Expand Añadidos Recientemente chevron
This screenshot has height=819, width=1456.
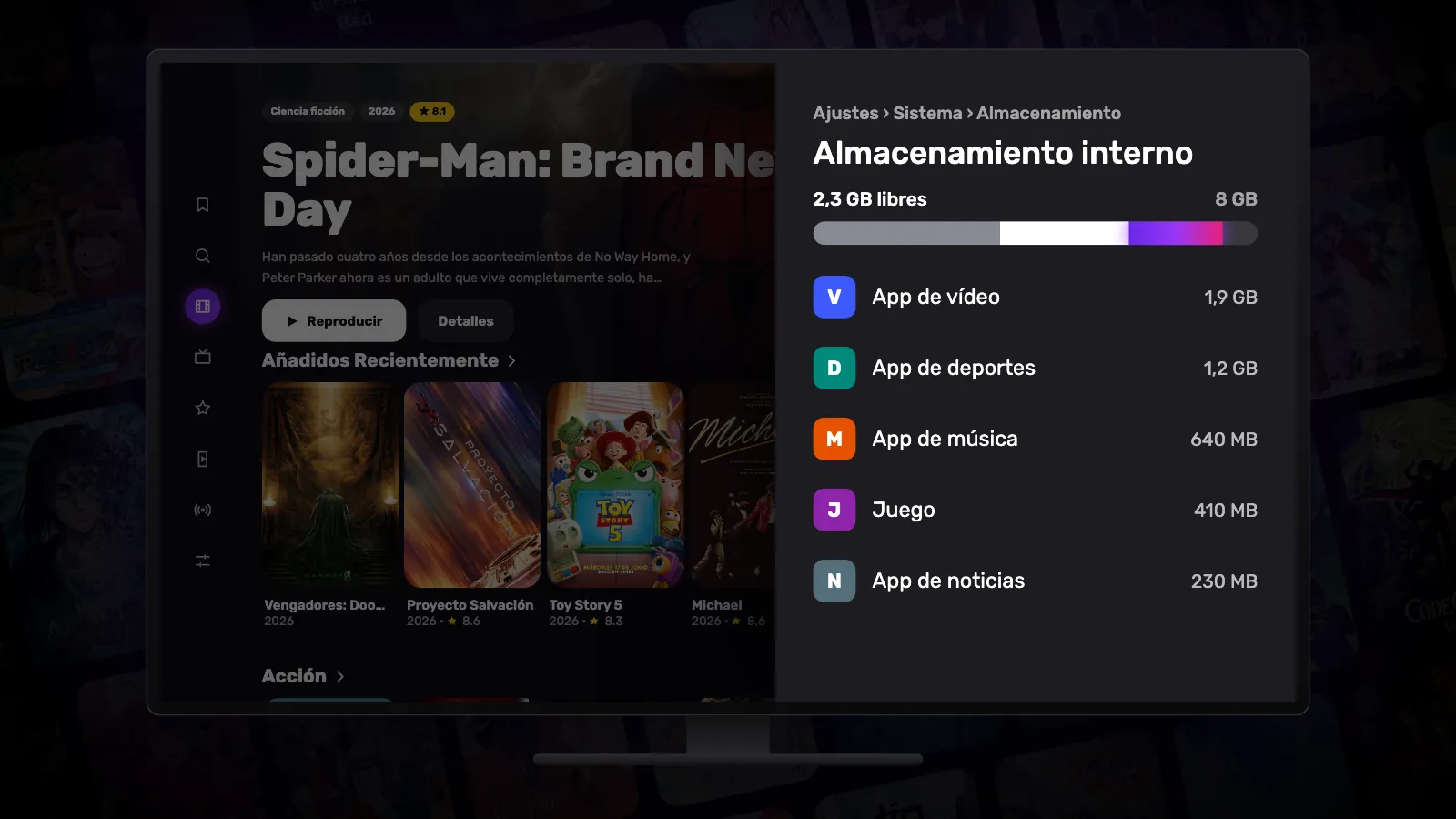pyautogui.click(x=511, y=361)
